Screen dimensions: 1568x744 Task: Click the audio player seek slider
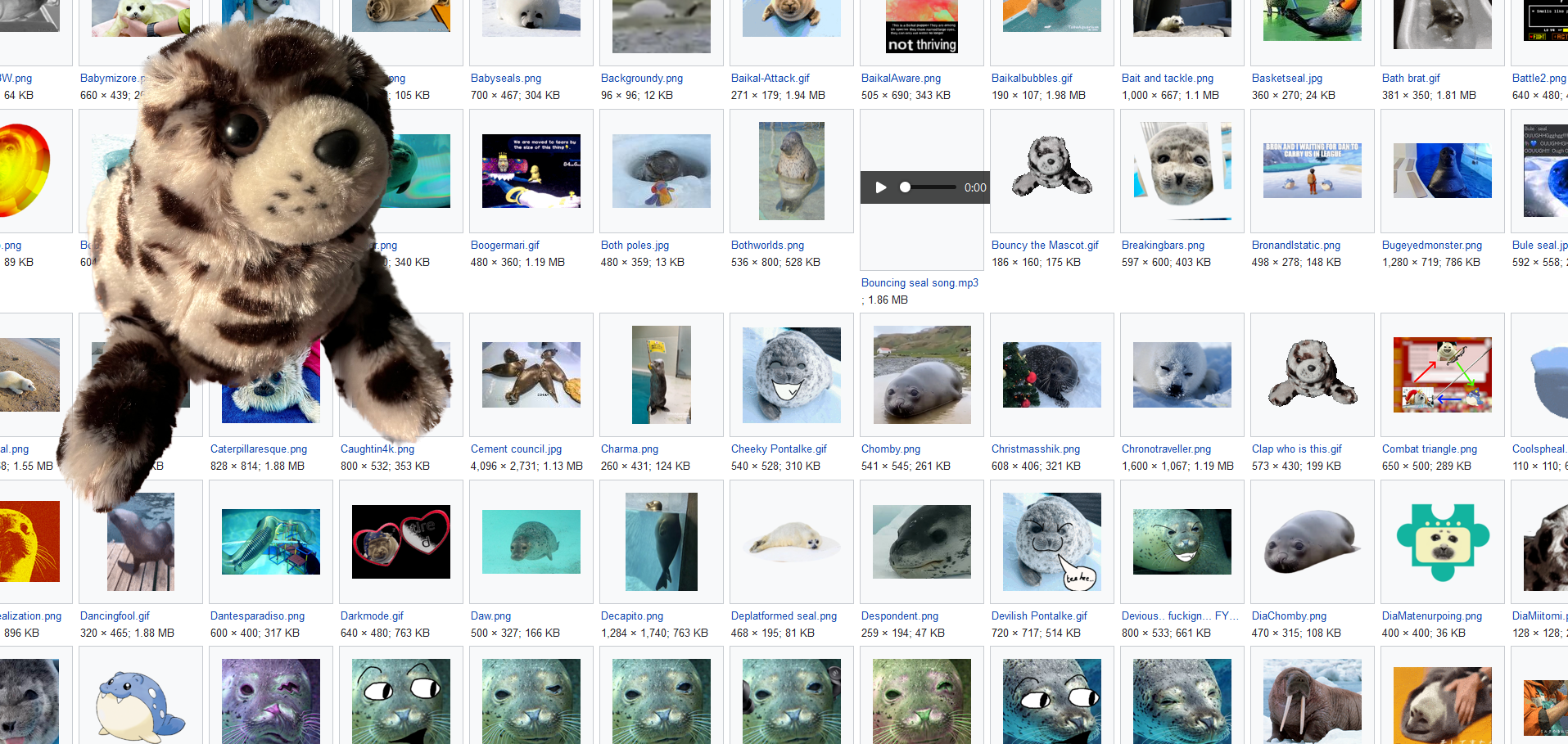click(929, 187)
